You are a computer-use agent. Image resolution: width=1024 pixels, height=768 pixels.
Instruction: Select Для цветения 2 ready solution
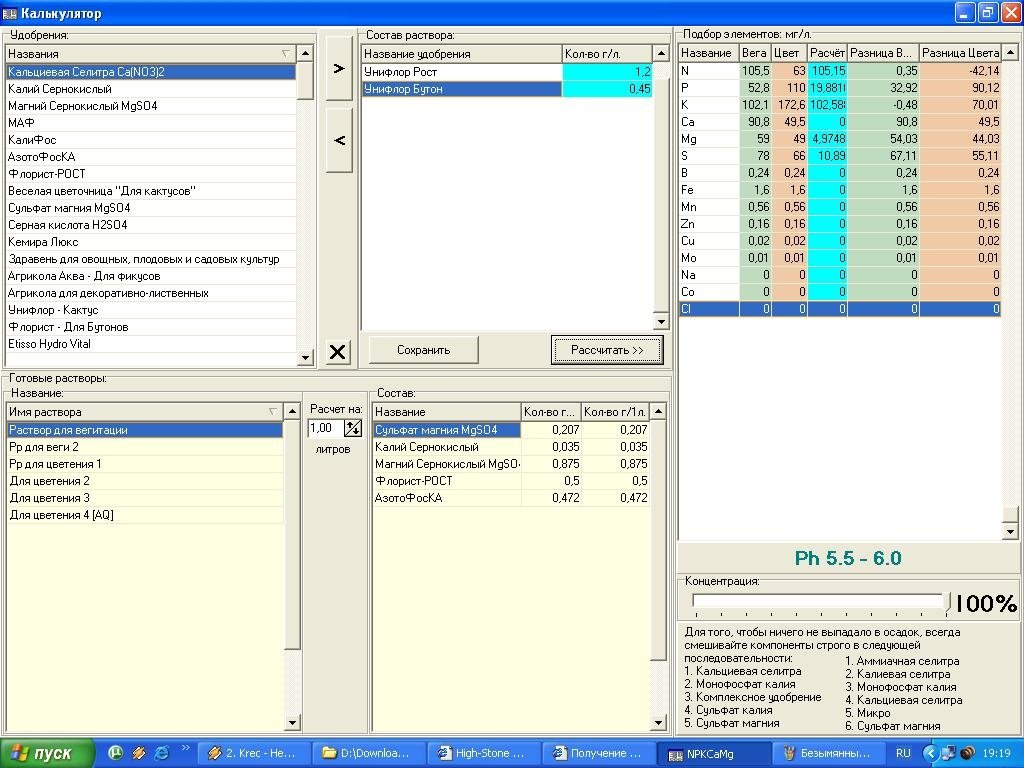145,481
